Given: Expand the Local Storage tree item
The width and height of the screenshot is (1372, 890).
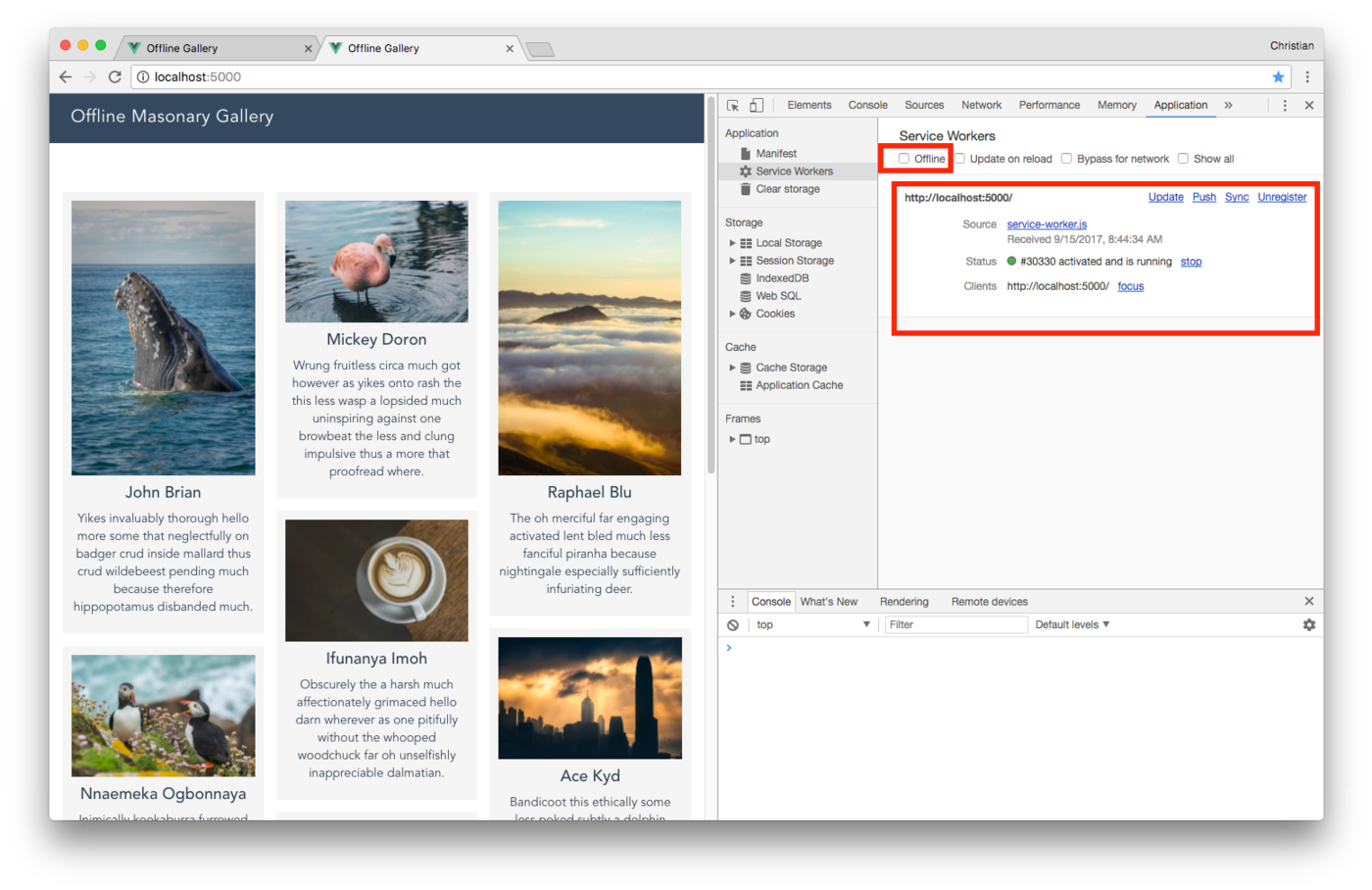Looking at the screenshot, I should tap(732, 242).
